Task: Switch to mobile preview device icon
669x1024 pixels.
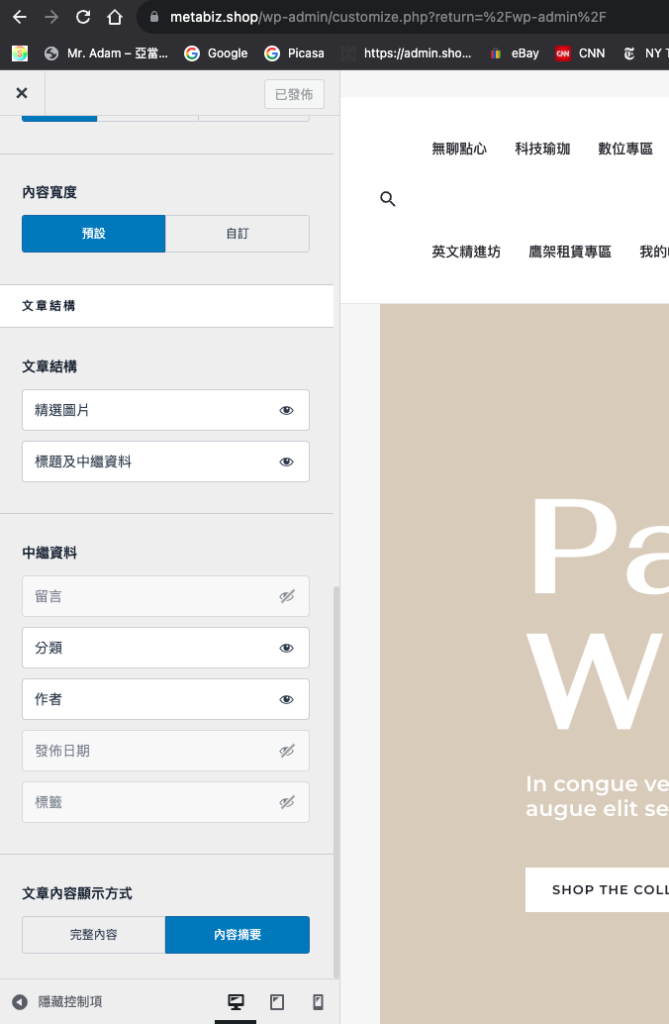Action: [318, 1001]
